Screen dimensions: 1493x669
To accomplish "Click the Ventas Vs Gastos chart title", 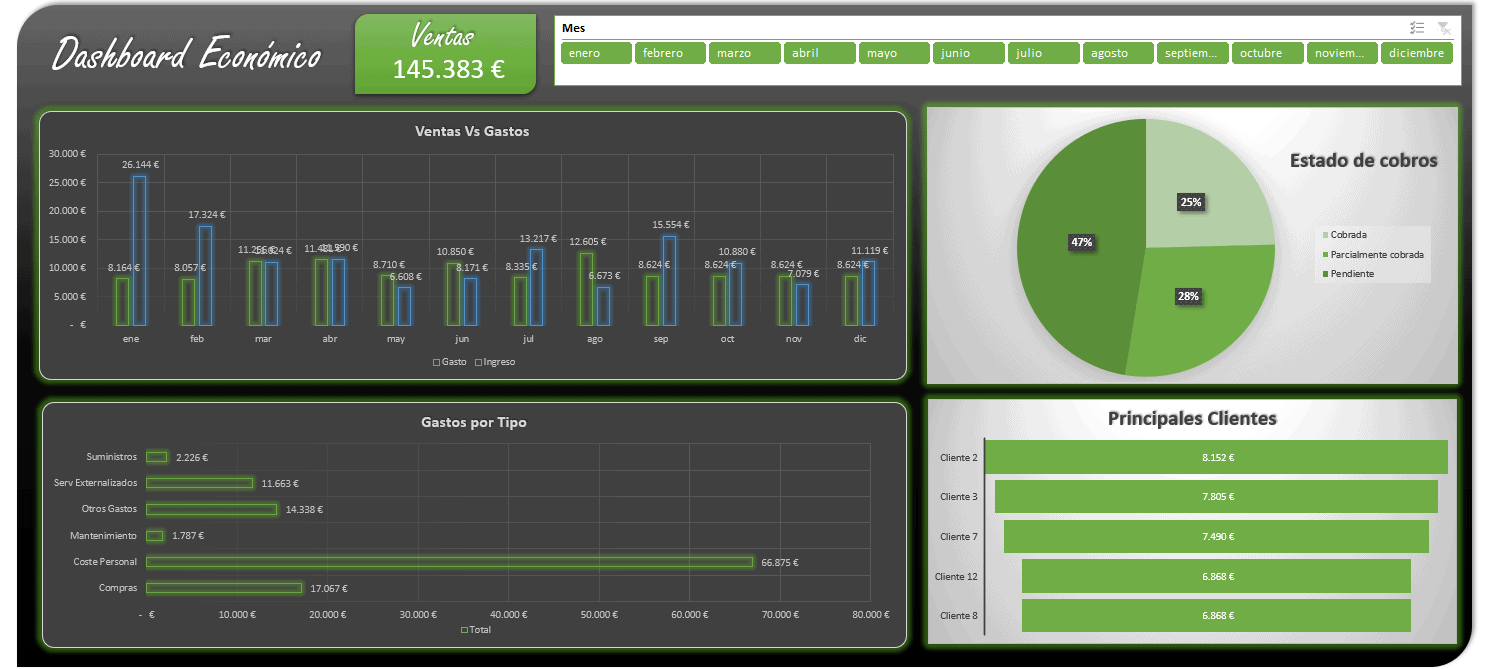I will tap(472, 131).
